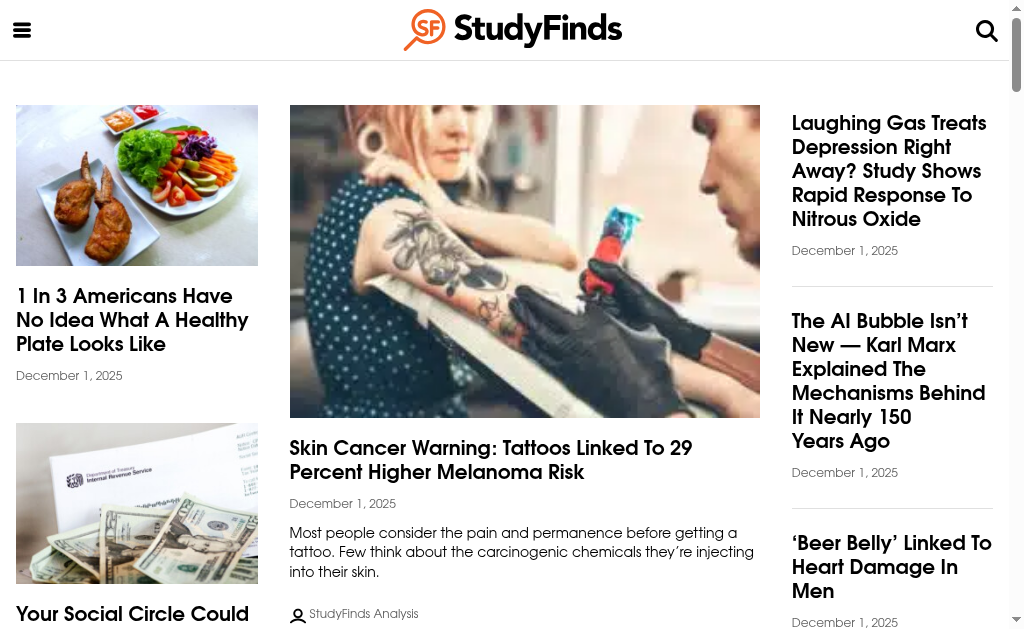Click the search magnifier icon
The width and height of the screenshot is (1024, 629).
(986, 30)
